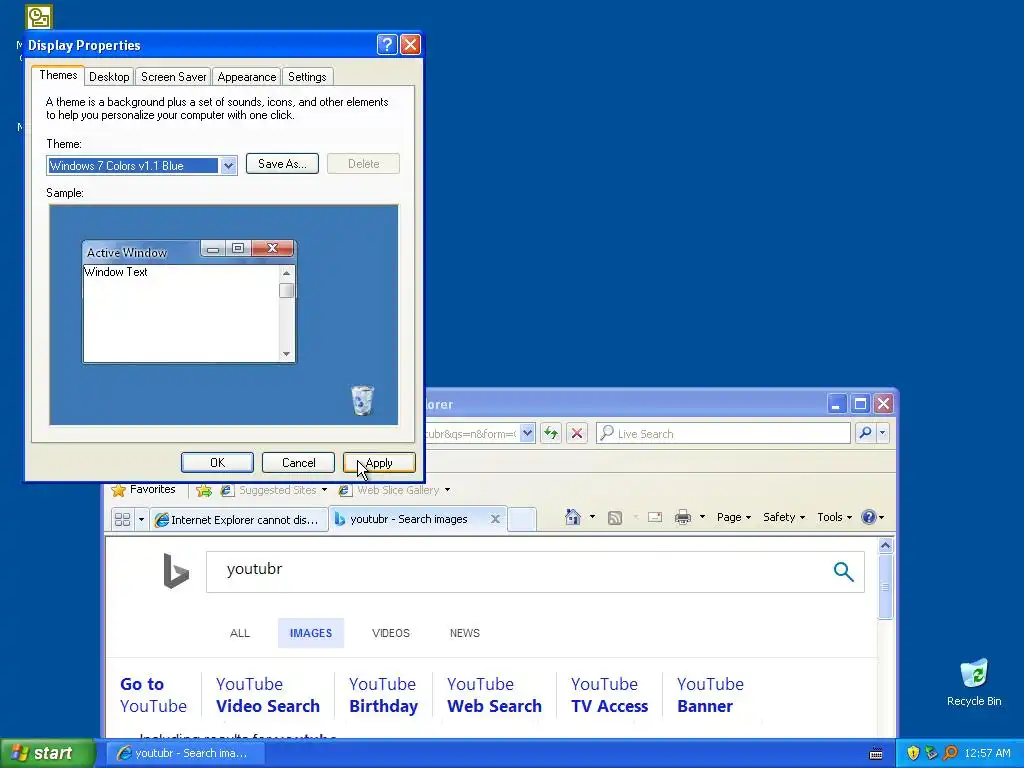Switch to 'Internet Explorer cannot display' tab
This screenshot has width=1024, height=768.
coord(238,519)
